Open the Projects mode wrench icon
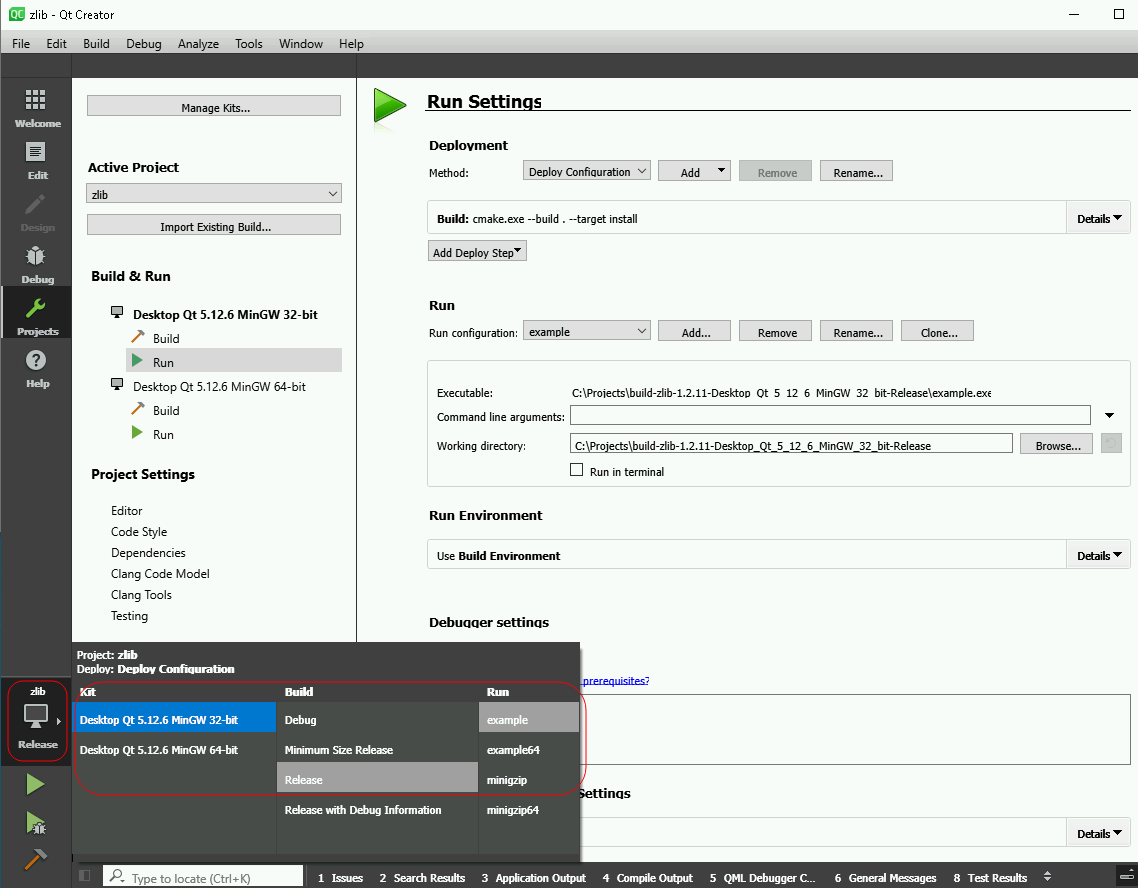 click(x=36, y=309)
